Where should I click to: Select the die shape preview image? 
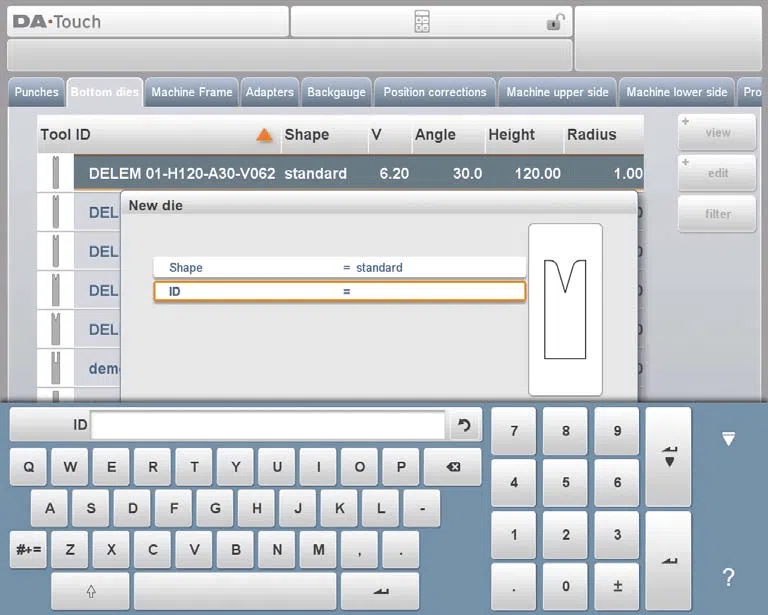tap(565, 309)
